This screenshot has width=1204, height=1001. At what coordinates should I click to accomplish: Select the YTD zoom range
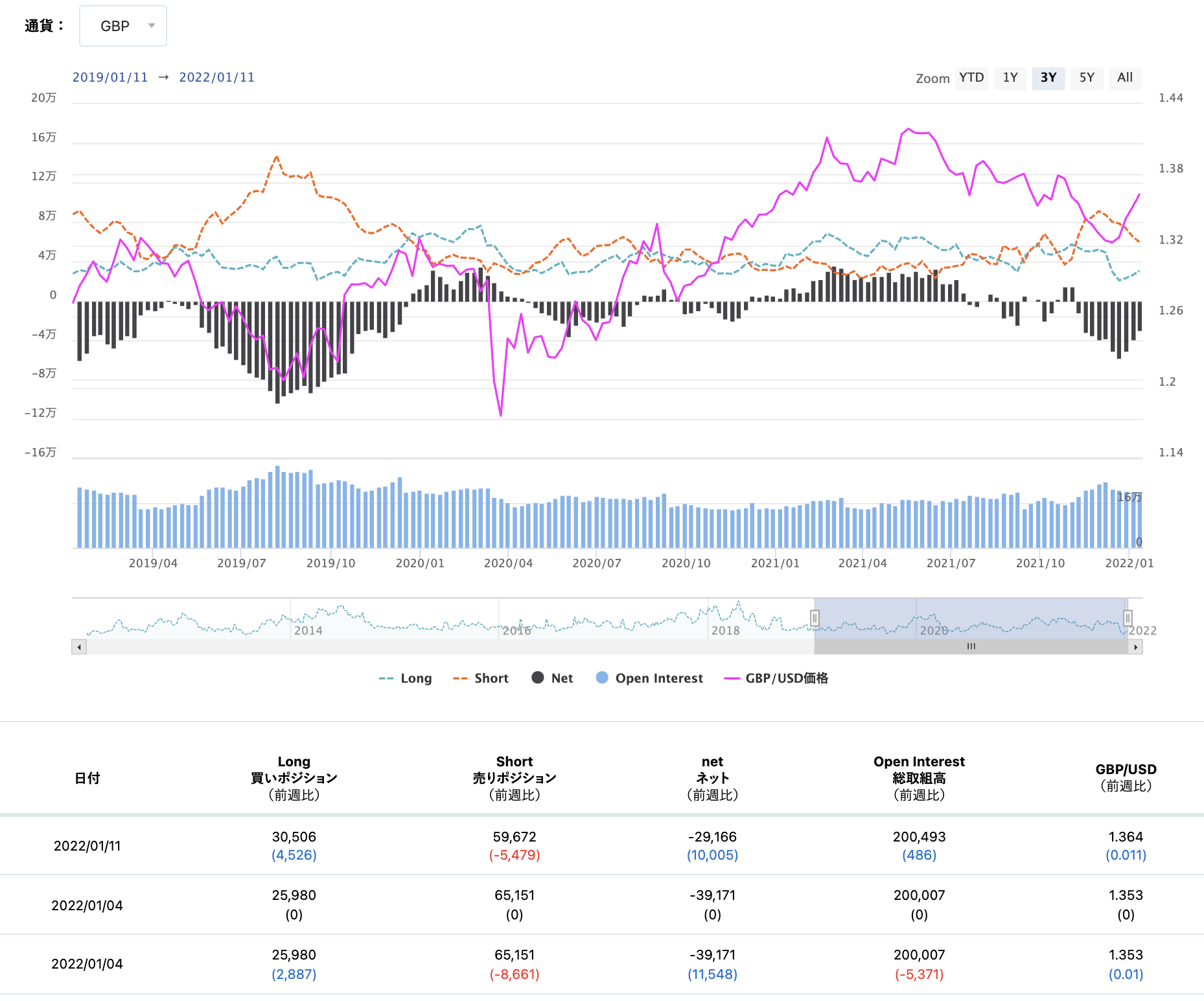click(x=971, y=78)
